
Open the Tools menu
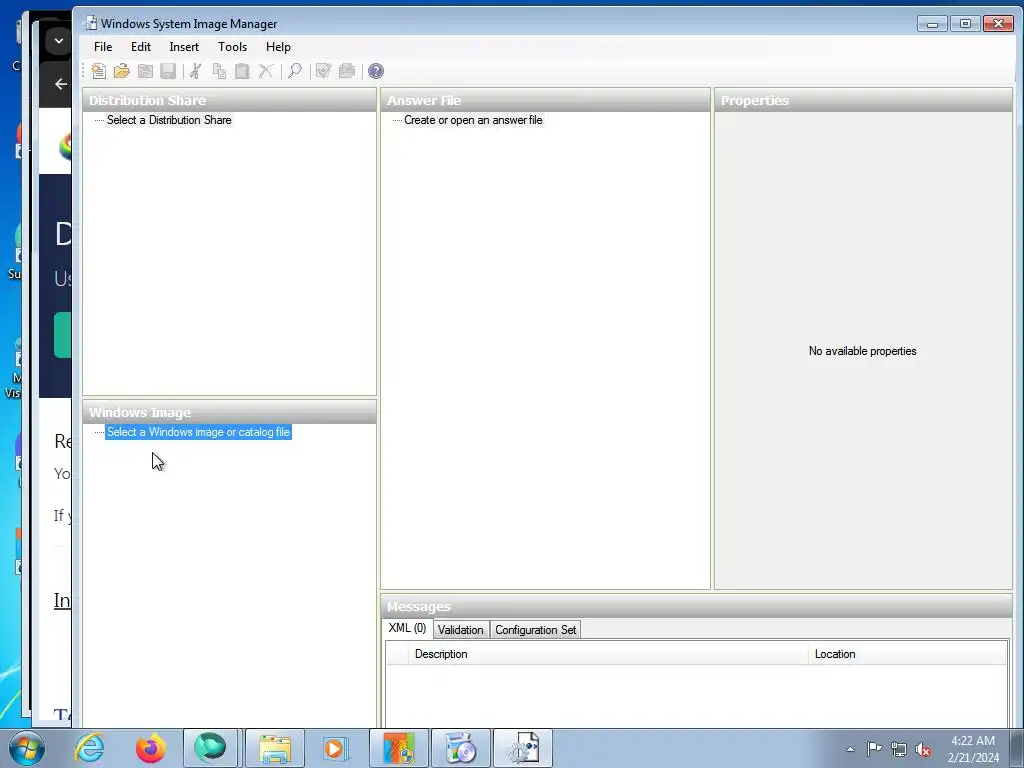pyautogui.click(x=232, y=47)
